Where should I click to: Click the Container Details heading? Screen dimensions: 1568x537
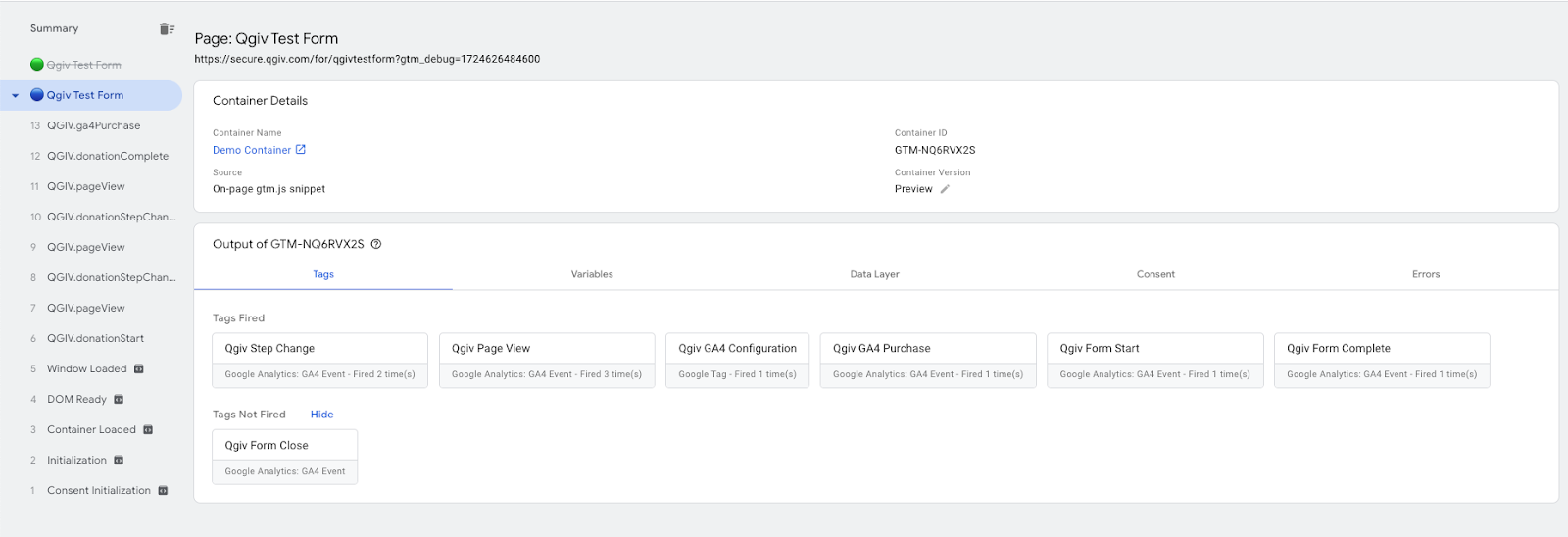point(260,100)
